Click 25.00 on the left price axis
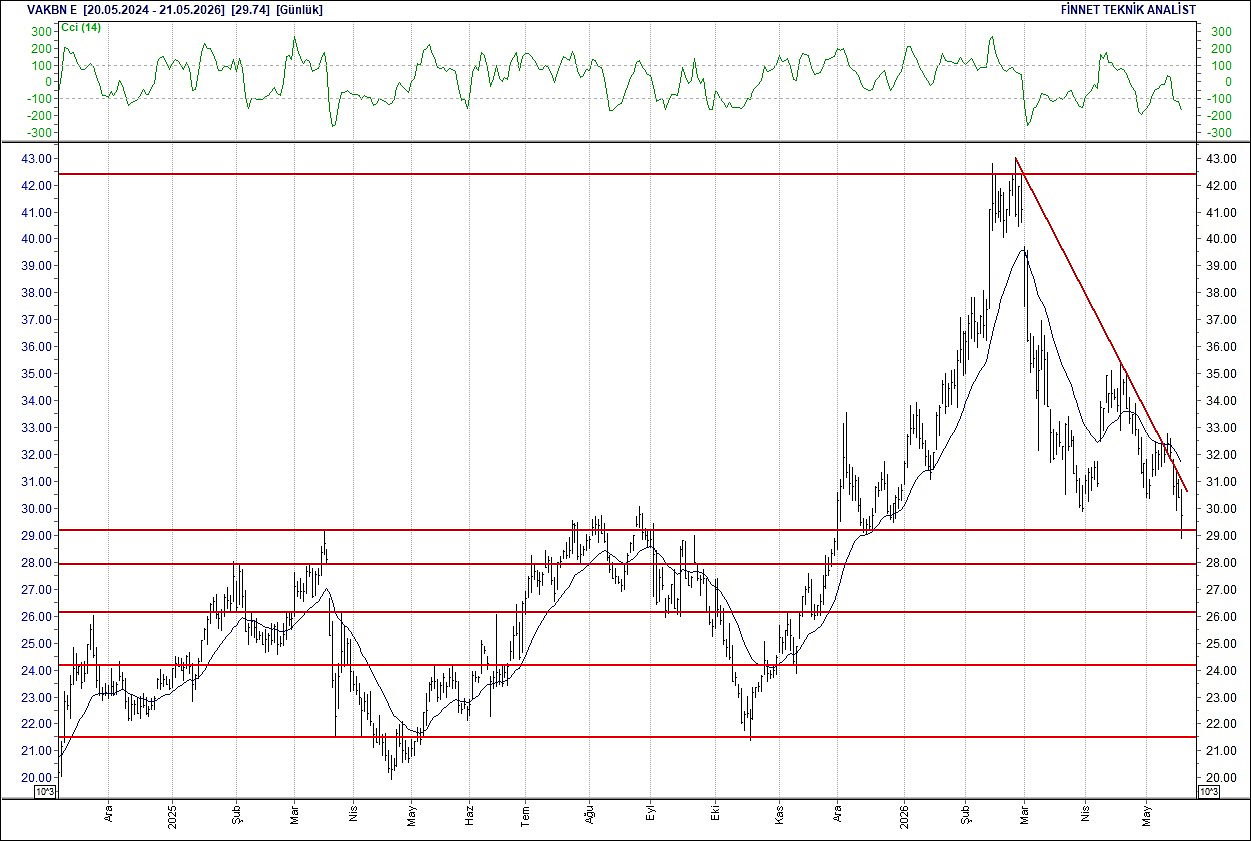This screenshot has width=1251, height=841. (36, 644)
